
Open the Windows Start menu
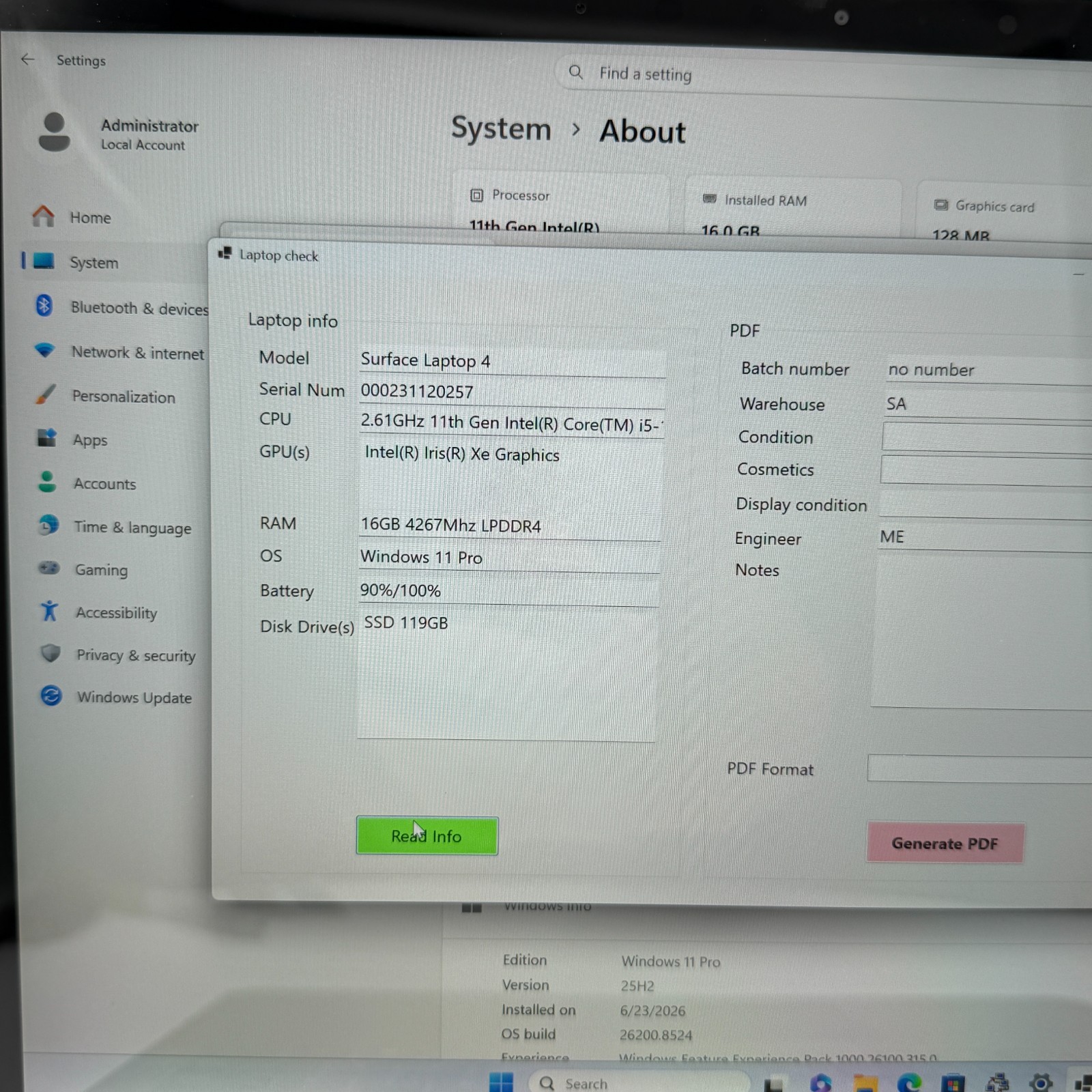pos(501,1082)
